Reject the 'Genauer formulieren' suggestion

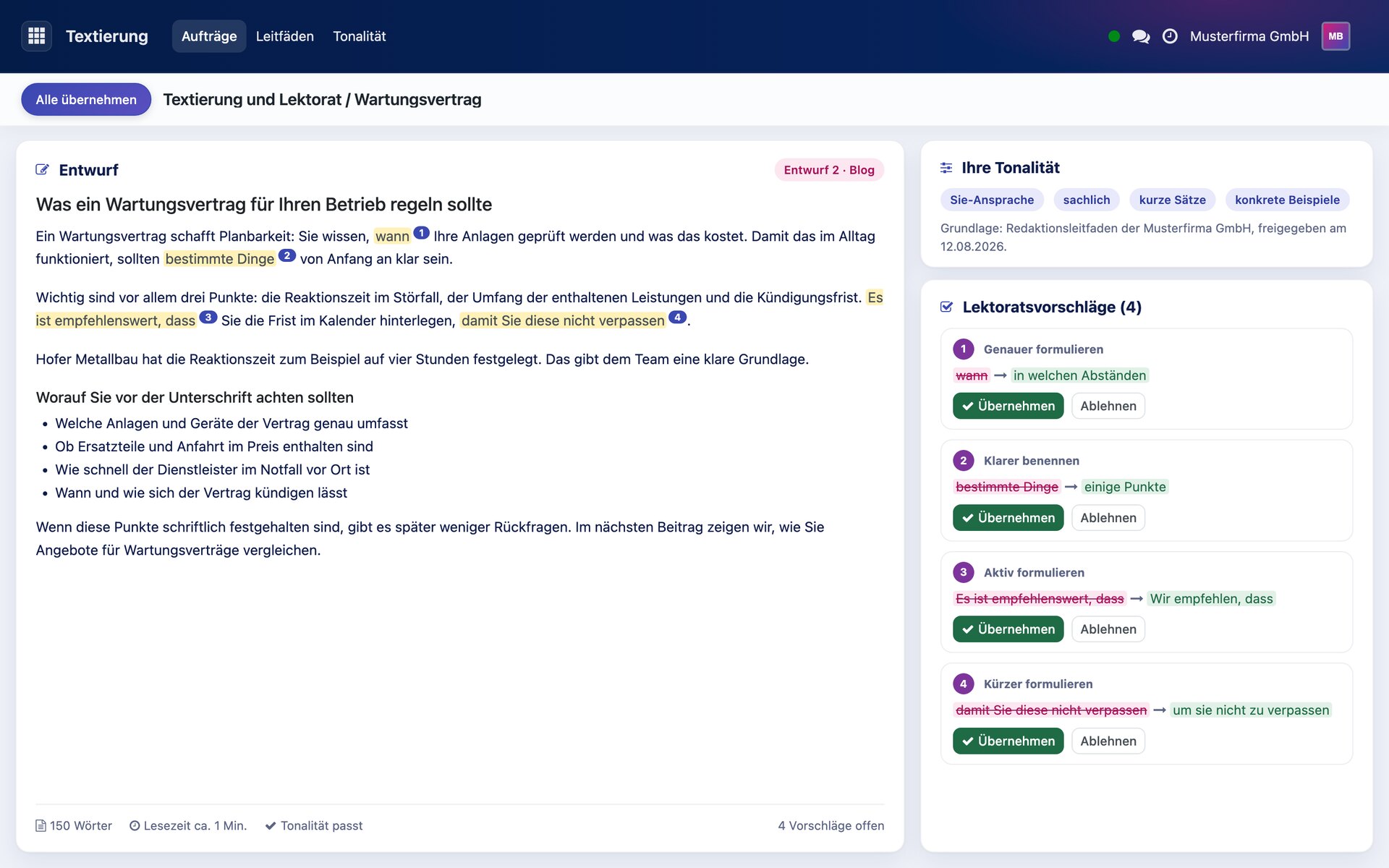1108,406
